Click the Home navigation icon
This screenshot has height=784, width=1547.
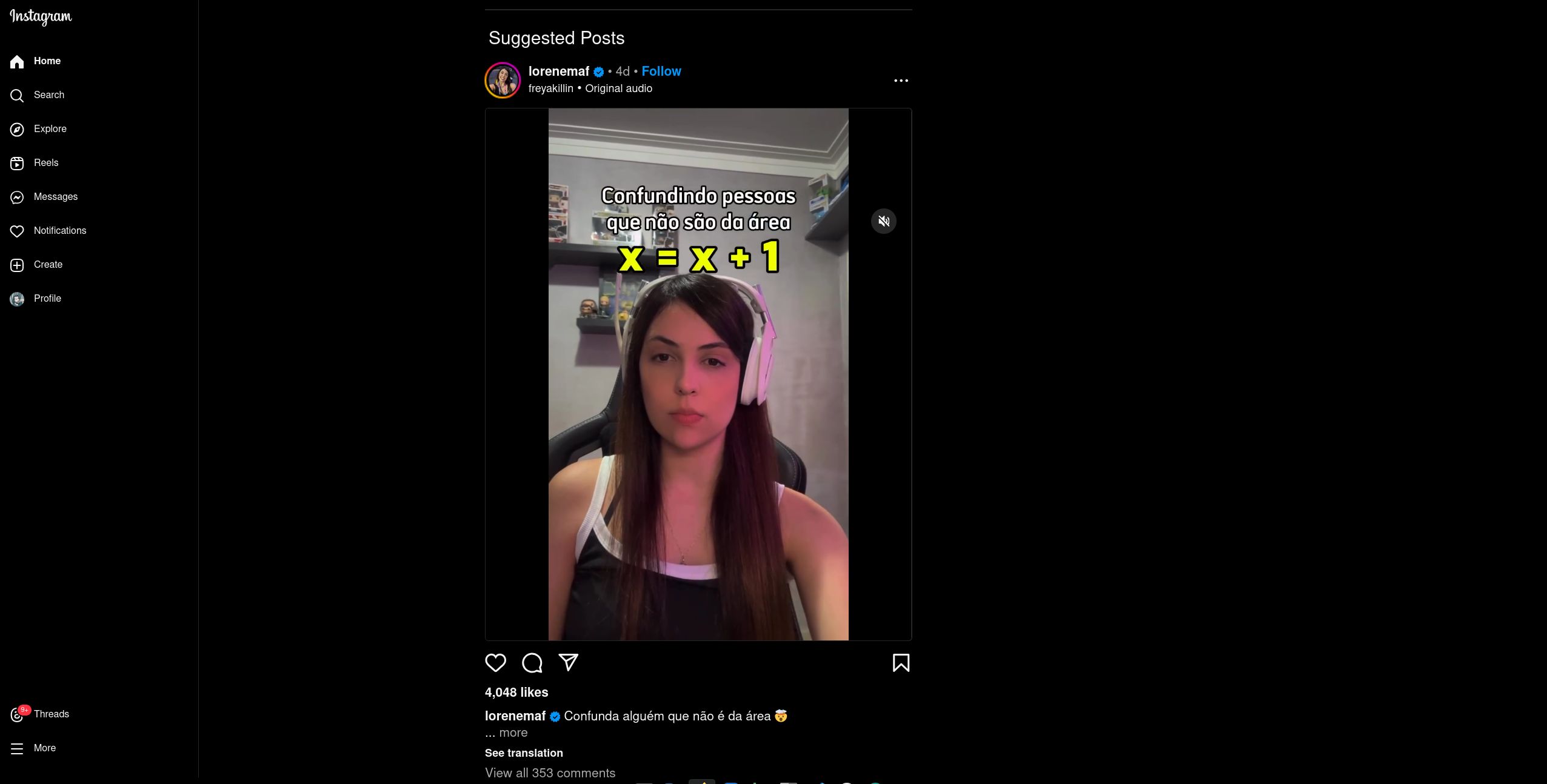coord(17,61)
